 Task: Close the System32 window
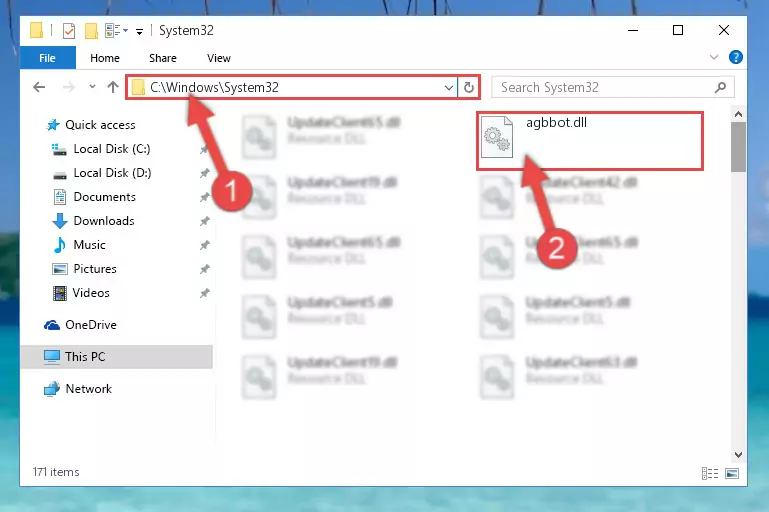pos(723,30)
